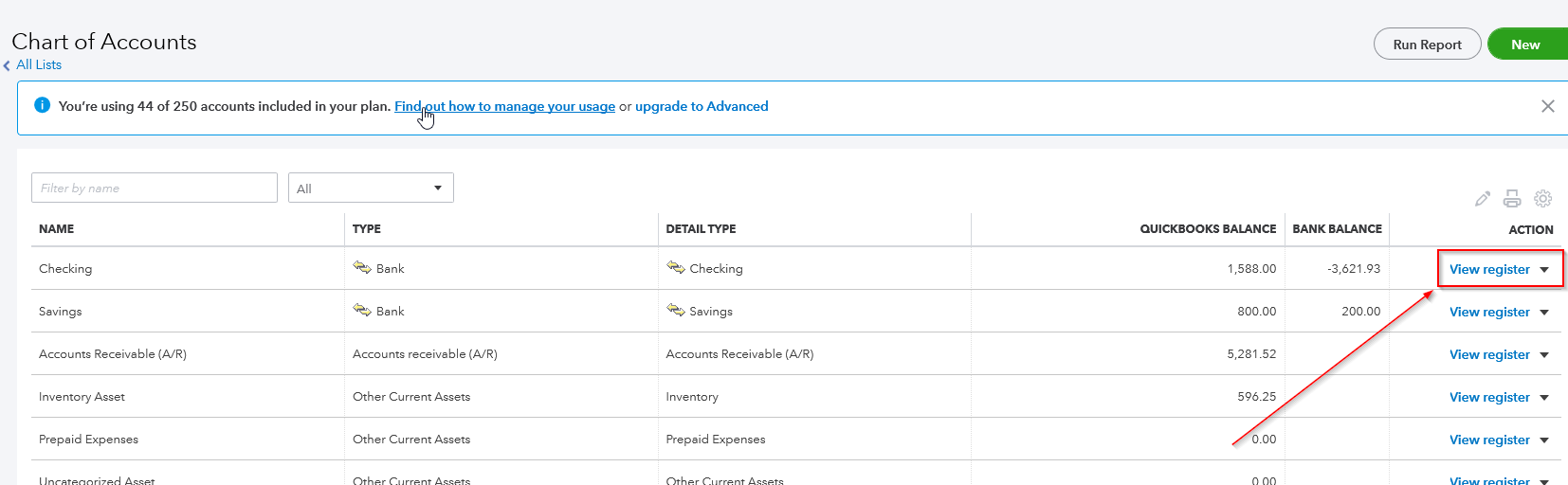The image size is (1568, 485).
Task: Expand the action arrow for Inventory Asset row
Action: [x=1544, y=398]
